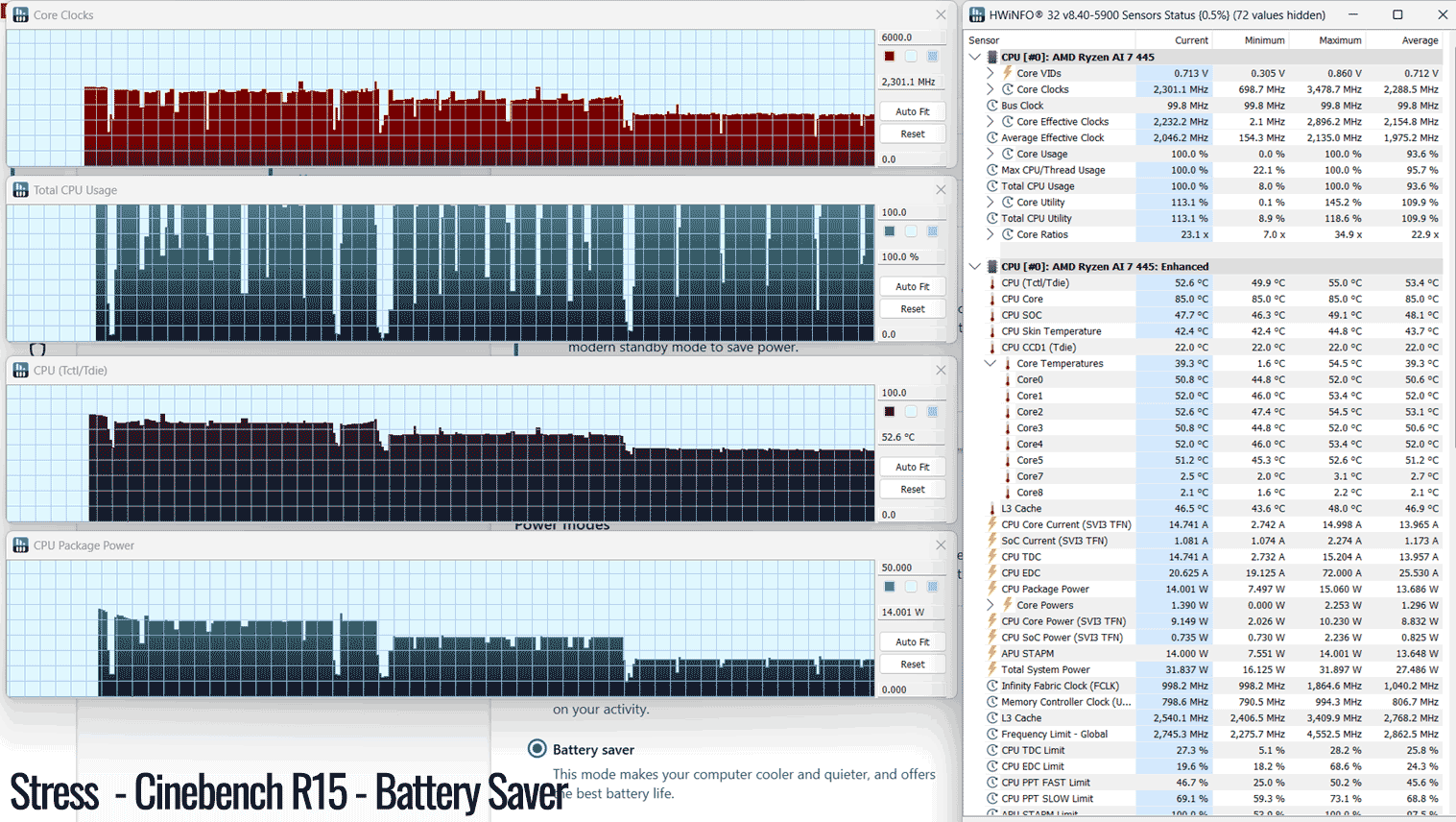The width and height of the screenshot is (1456, 822).
Task: Expand the Core Powers row
Action: click(x=991, y=606)
